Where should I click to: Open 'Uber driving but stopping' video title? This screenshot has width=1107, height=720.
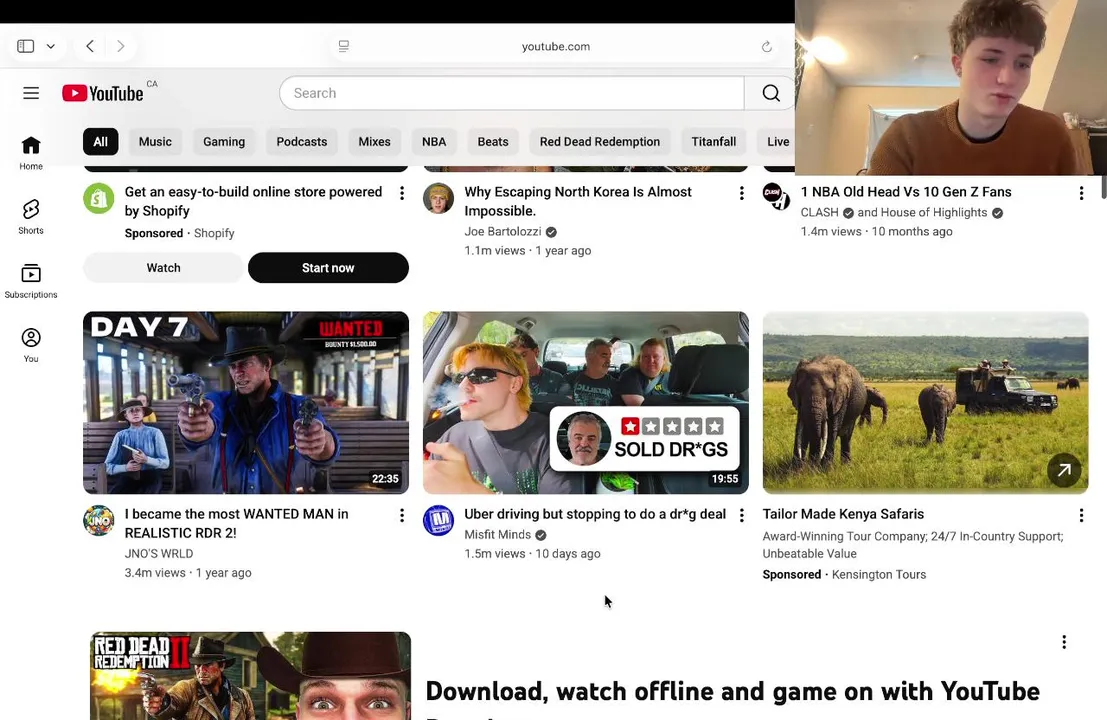pos(595,515)
